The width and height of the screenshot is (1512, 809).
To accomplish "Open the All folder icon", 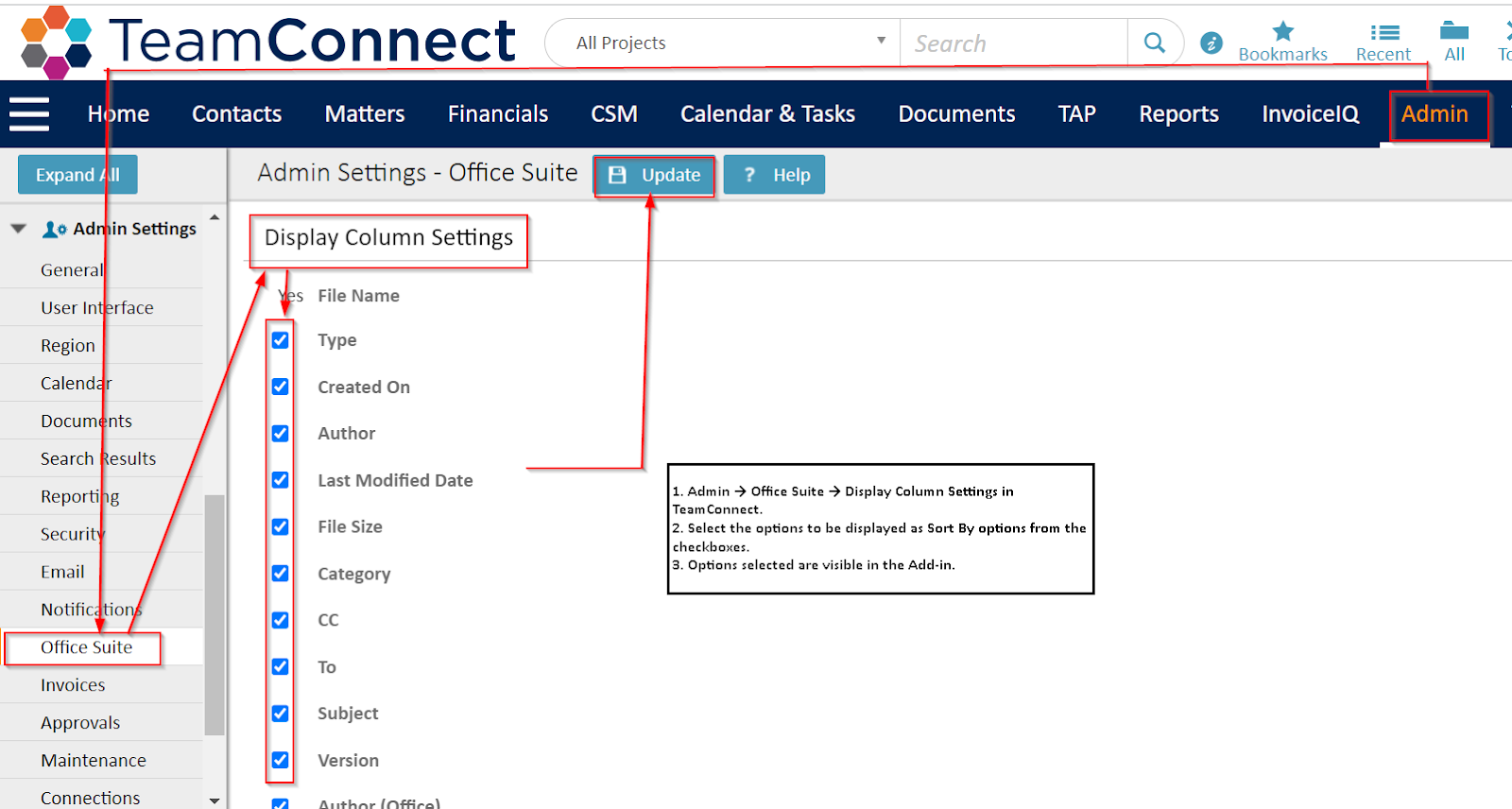I will tap(1454, 30).
